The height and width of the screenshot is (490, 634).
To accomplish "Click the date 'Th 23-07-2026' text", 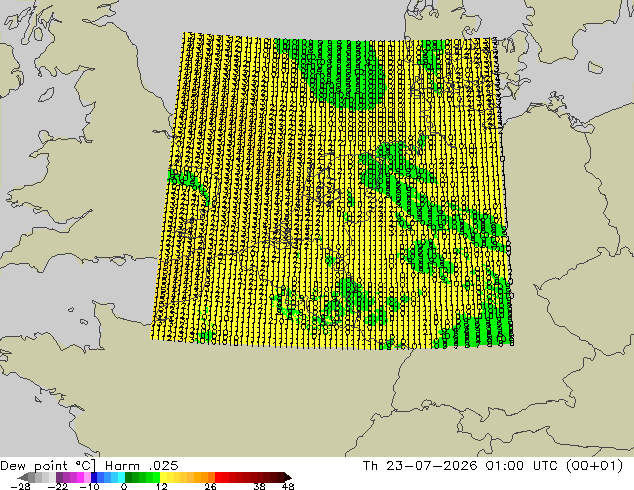I will pos(420,466).
